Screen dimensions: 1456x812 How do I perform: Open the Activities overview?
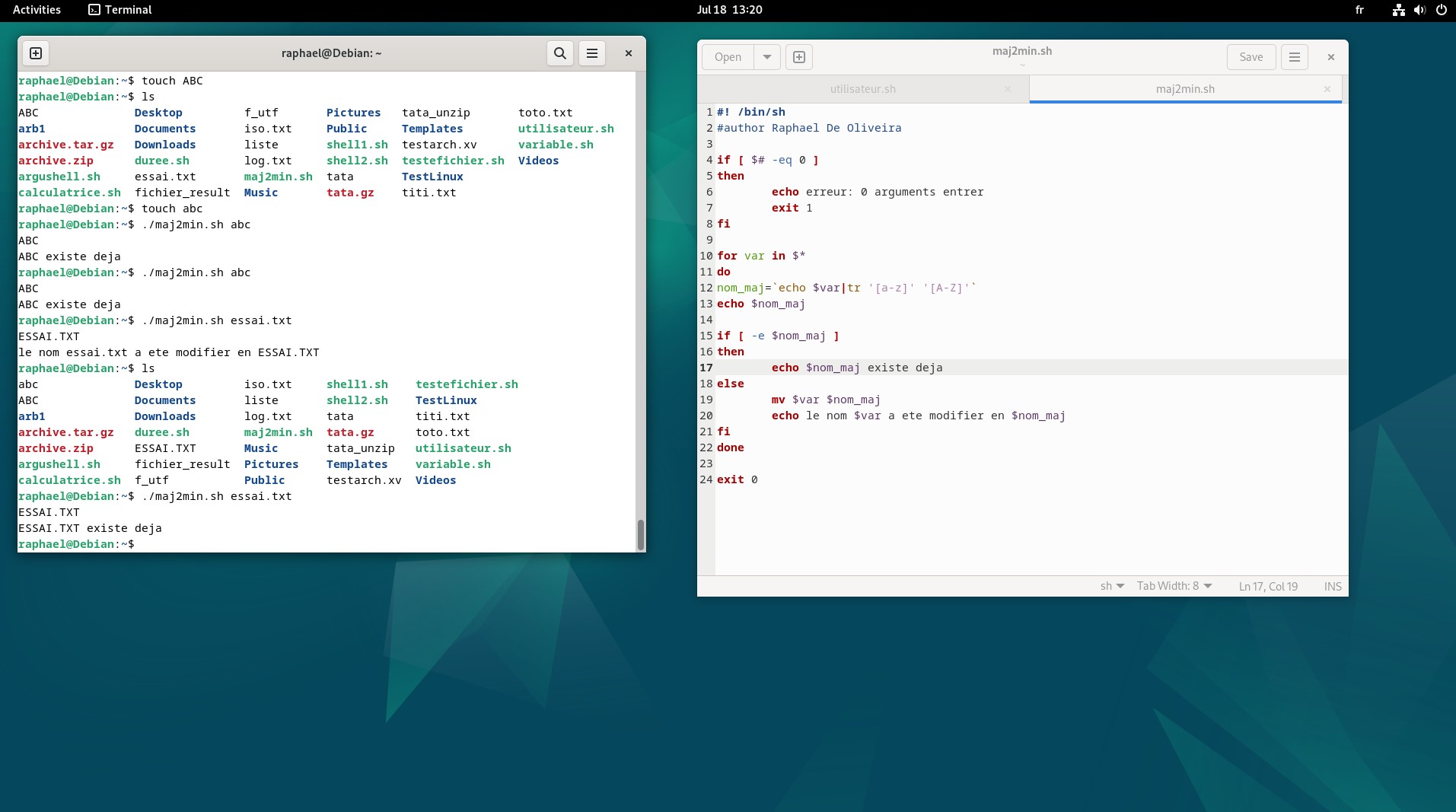(37, 10)
